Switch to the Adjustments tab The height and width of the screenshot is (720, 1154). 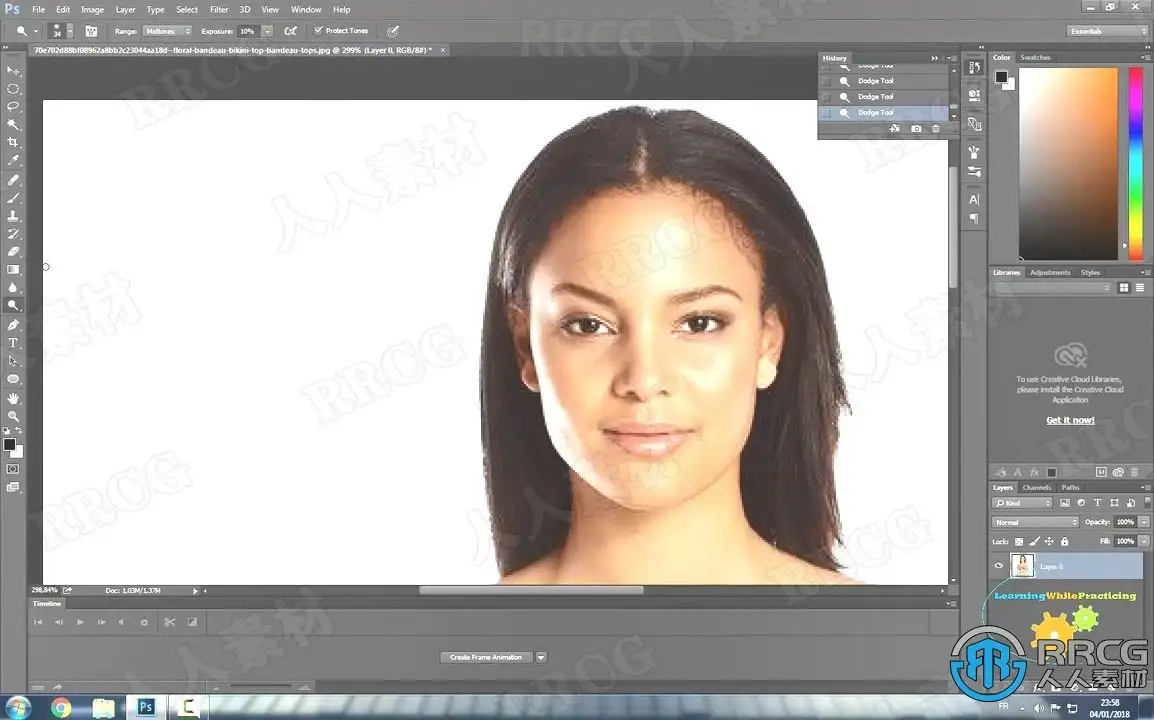[1050, 272]
